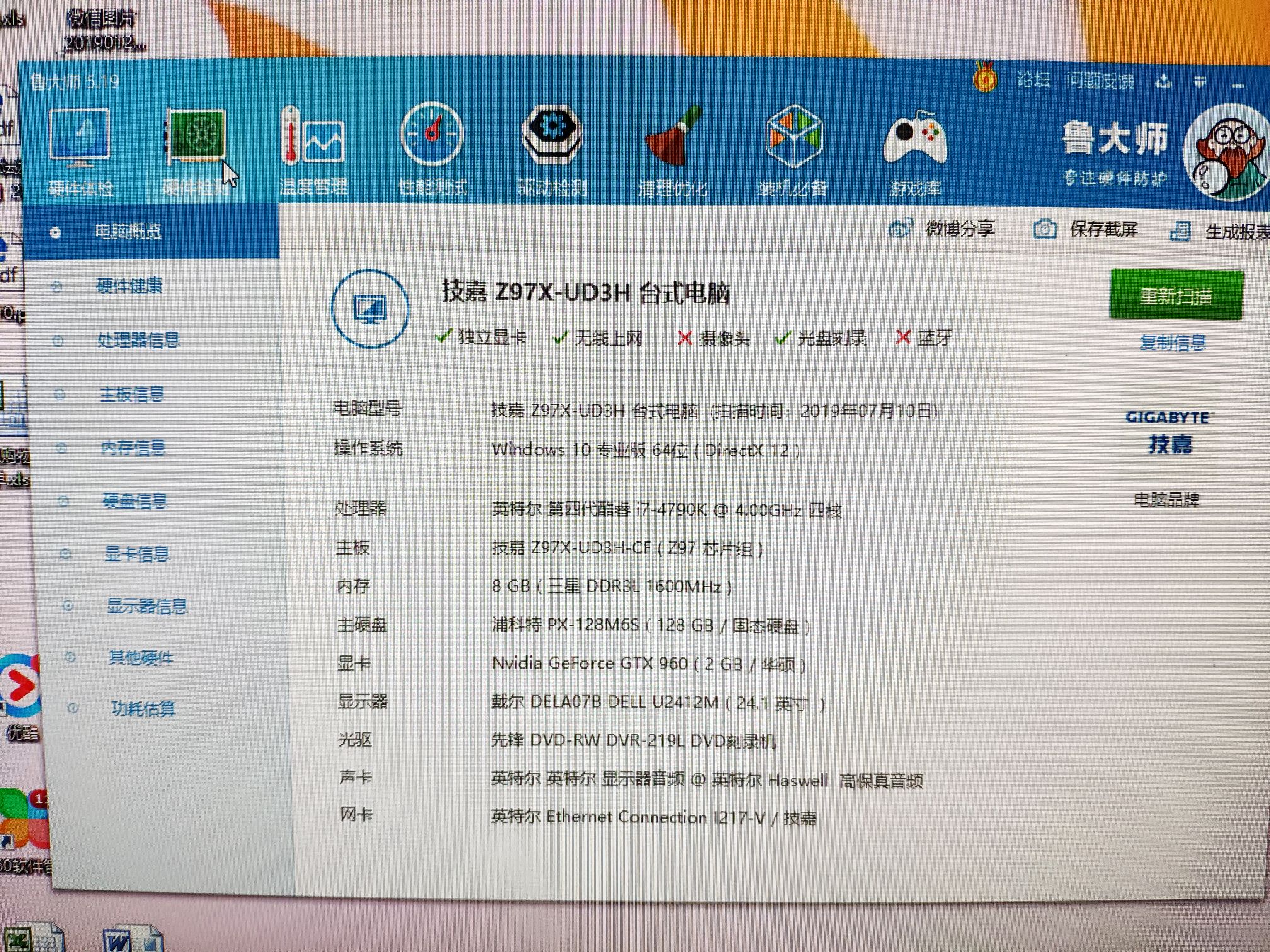The height and width of the screenshot is (952, 1270).
Task: Switch to 电脑概览 computer overview
Action: coord(129,231)
